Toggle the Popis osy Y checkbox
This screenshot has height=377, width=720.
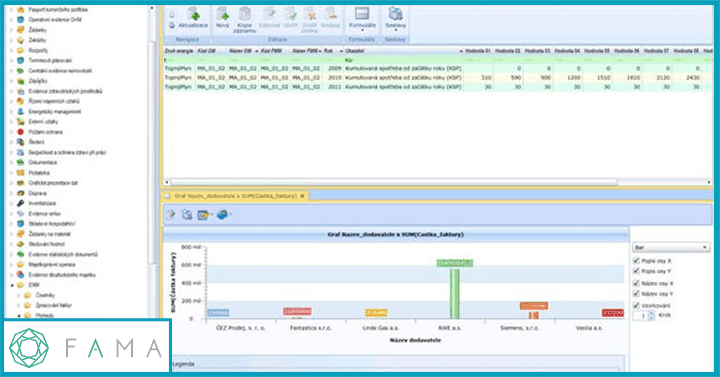(x=636, y=271)
